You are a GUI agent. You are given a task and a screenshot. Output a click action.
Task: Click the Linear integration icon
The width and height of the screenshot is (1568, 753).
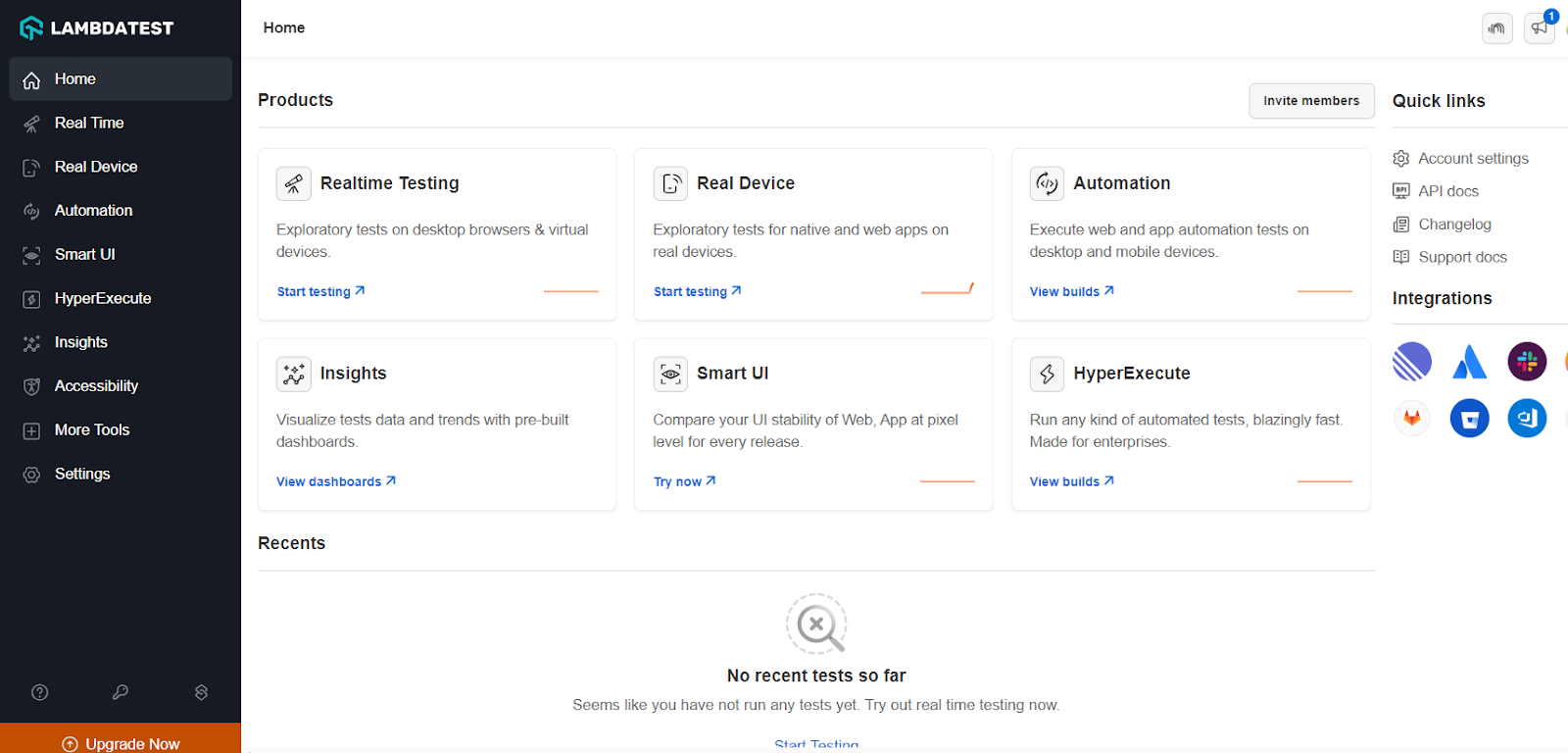[x=1412, y=362]
